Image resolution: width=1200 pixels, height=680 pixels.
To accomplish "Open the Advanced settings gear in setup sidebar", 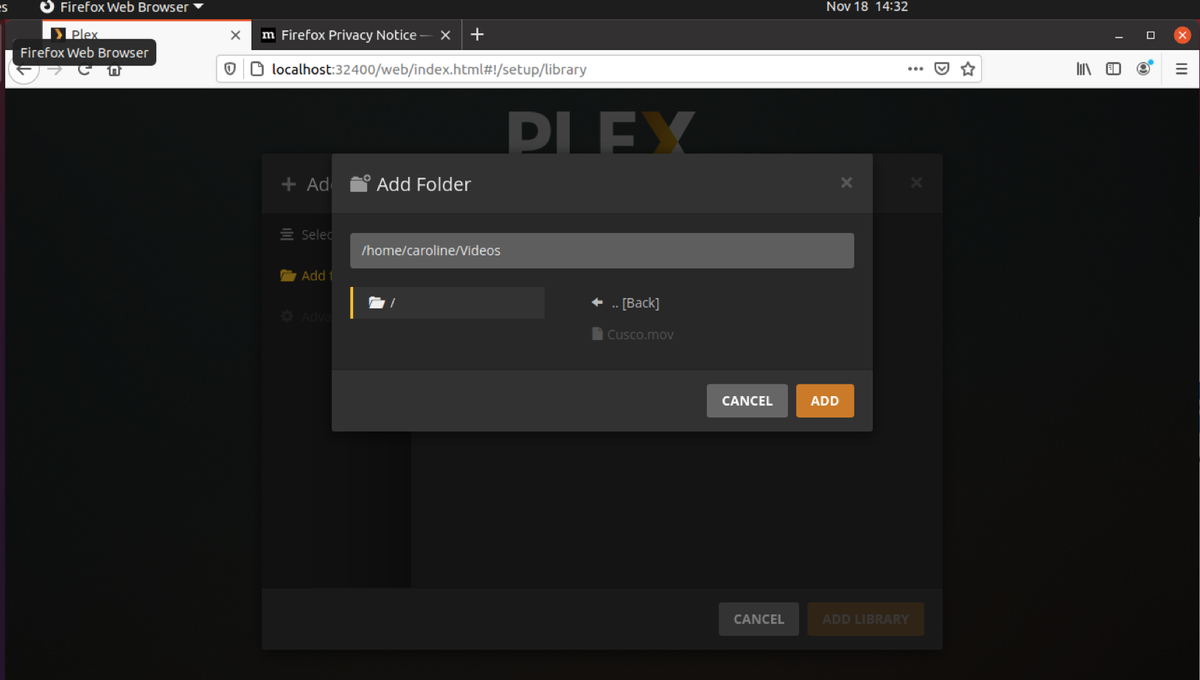I will pos(286,316).
